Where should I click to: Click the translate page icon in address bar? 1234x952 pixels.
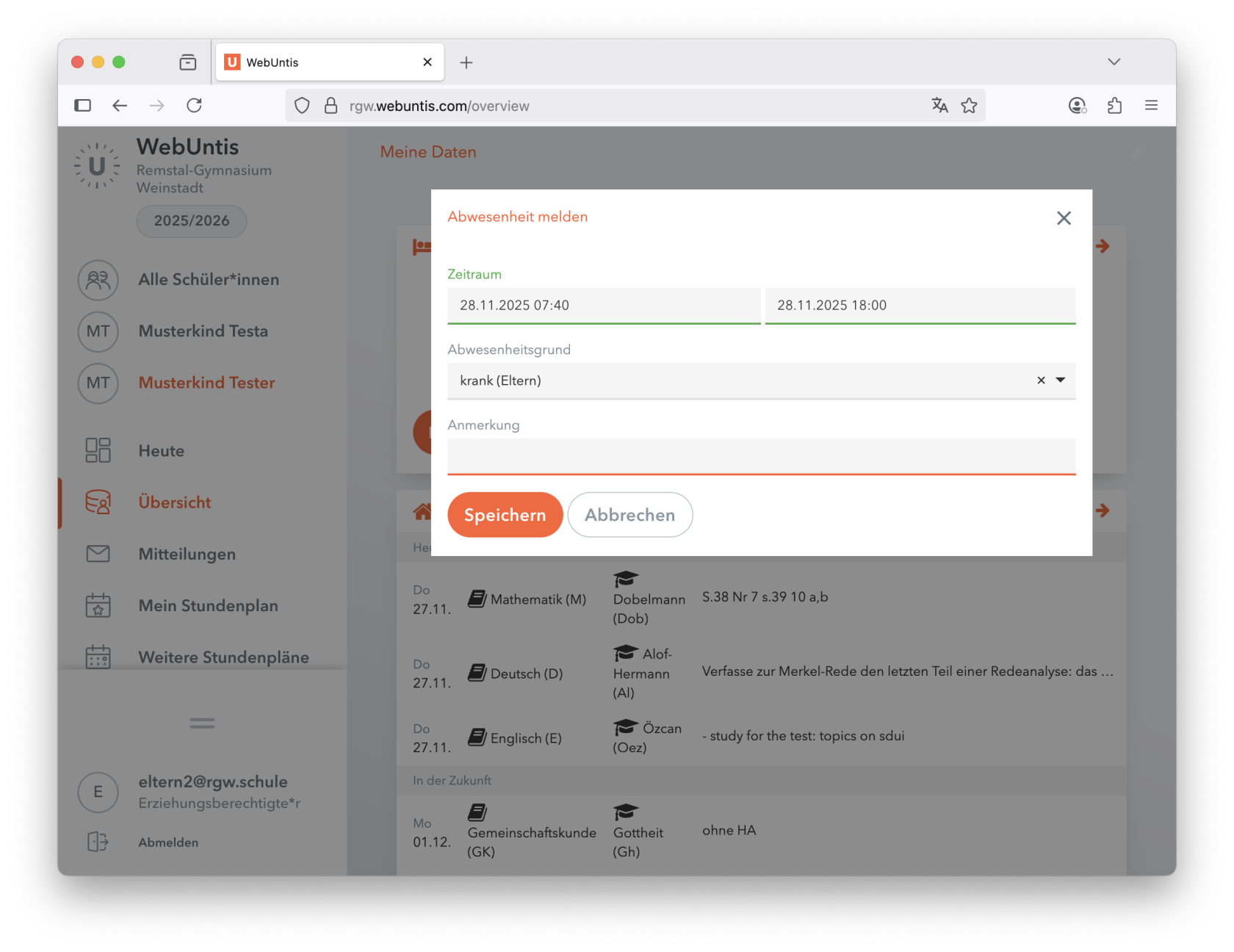[939, 106]
